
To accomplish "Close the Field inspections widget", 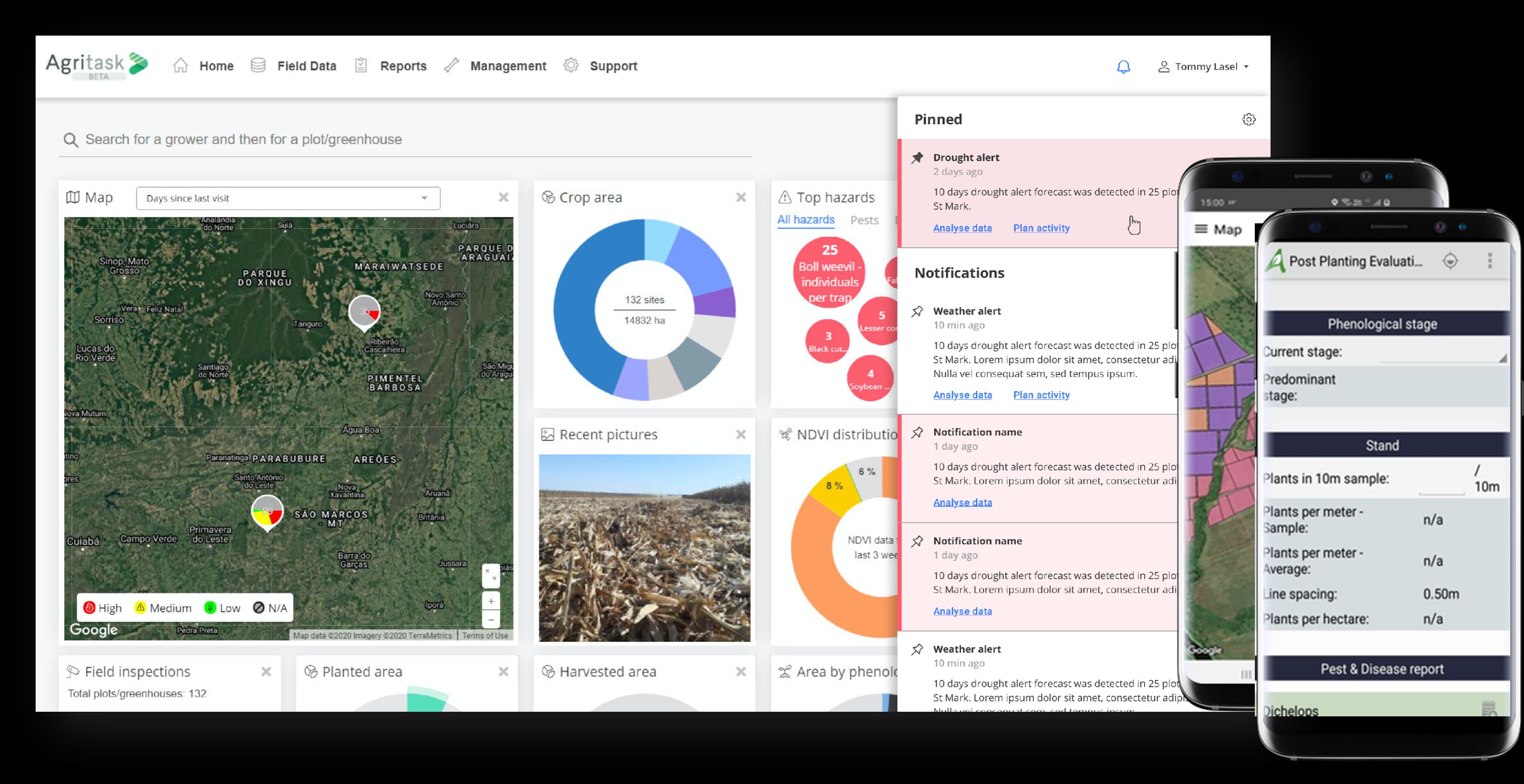I will 266,672.
